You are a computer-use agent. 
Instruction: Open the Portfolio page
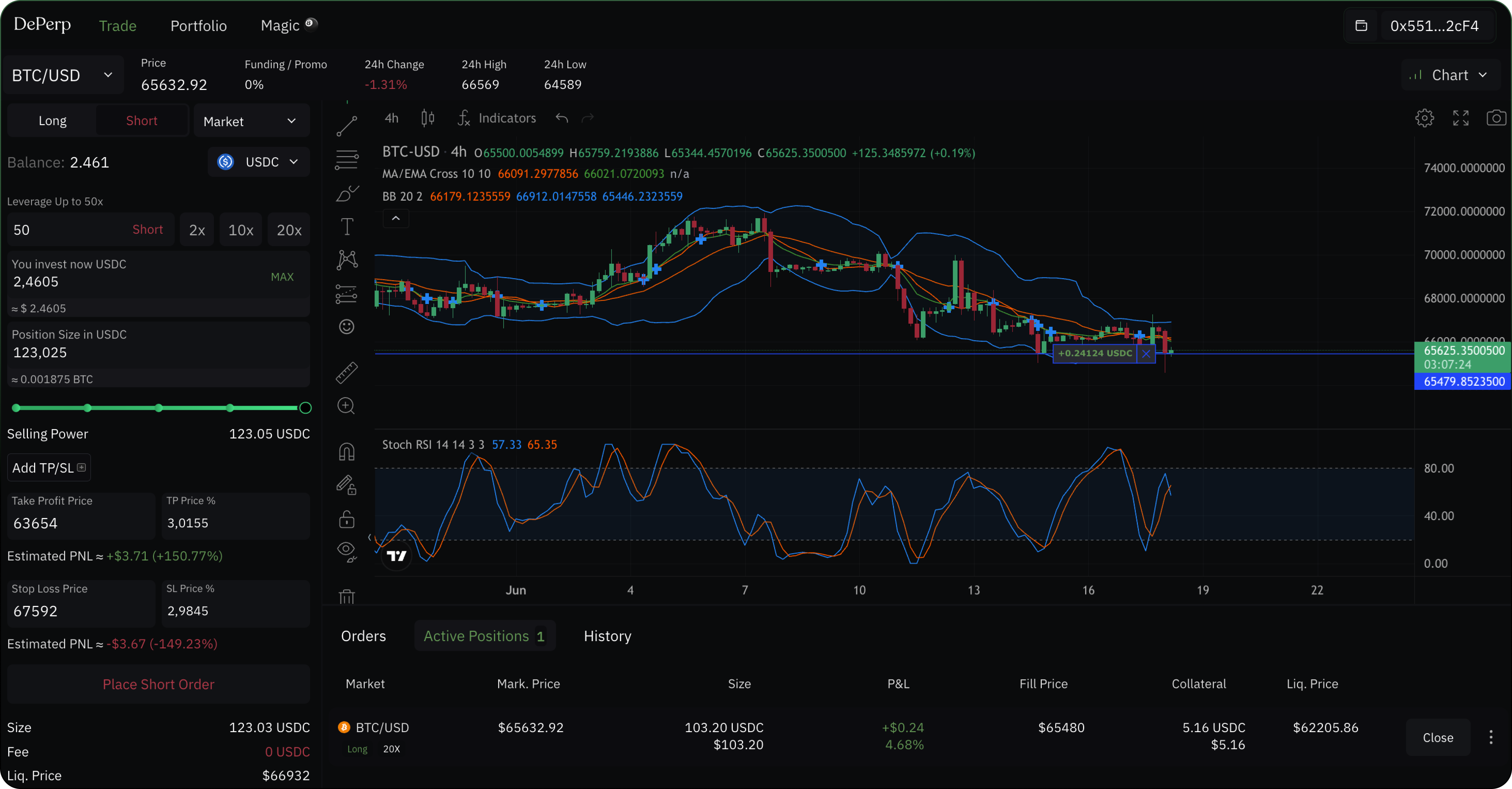198,25
